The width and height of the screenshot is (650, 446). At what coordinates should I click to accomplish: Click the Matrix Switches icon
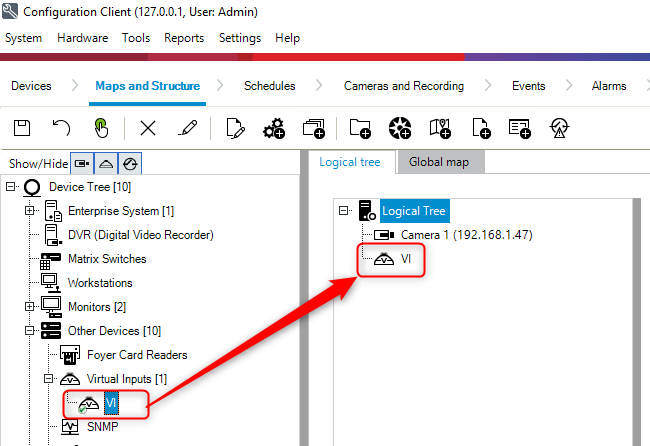point(51,261)
